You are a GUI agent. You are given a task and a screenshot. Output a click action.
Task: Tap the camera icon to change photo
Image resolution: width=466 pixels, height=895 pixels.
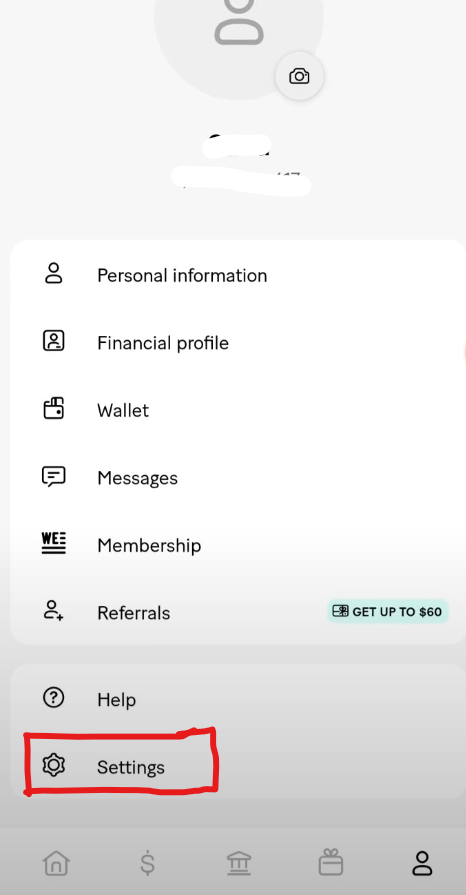point(299,76)
